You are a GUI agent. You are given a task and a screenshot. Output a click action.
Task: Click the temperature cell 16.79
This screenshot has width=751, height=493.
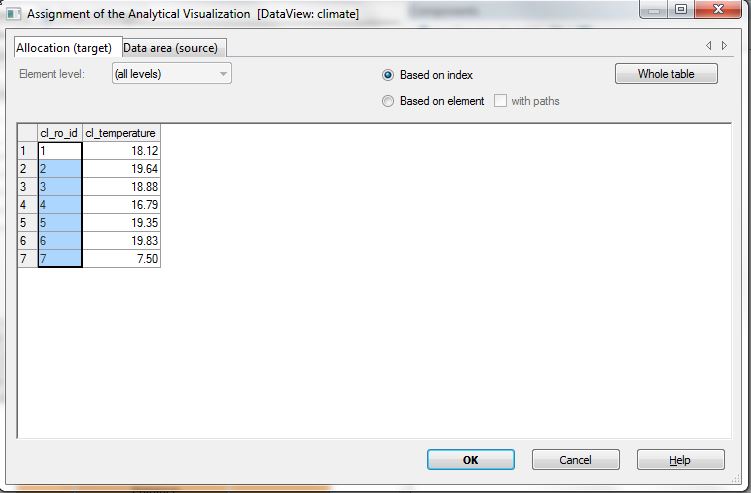pyautogui.click(x=121, y=205)
